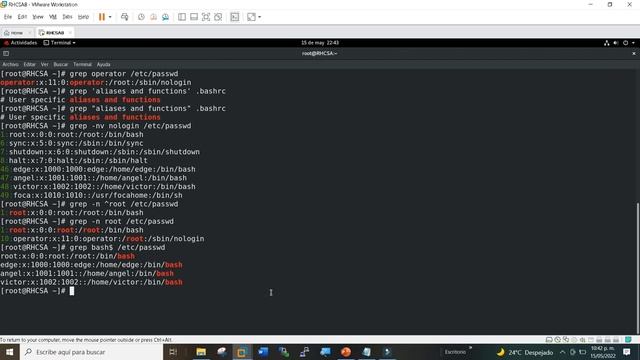This screenshot has width=640, height=360.
Task: Select the RHCSA8 virtual machine tab
Action: click(54, 33)
